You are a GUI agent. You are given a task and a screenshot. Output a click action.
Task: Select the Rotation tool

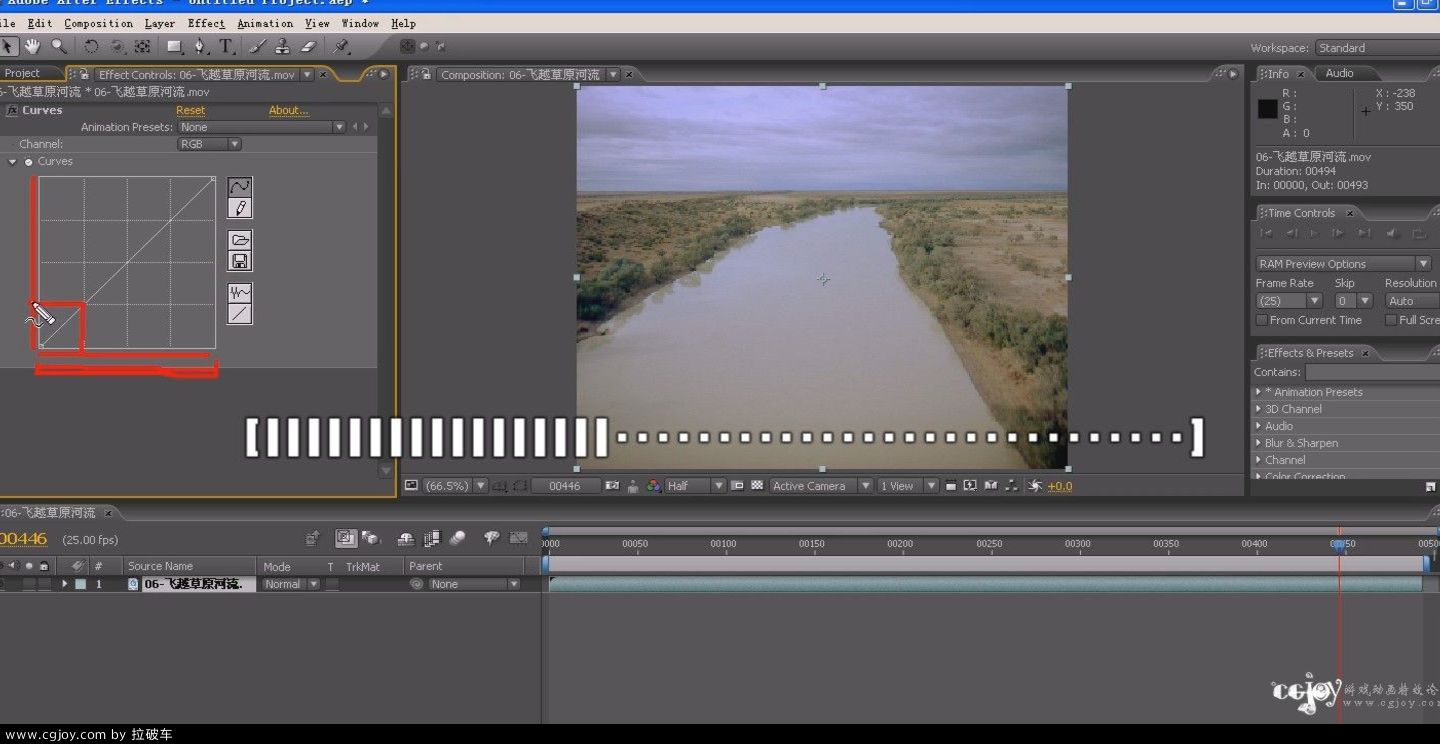pos(91,46)
